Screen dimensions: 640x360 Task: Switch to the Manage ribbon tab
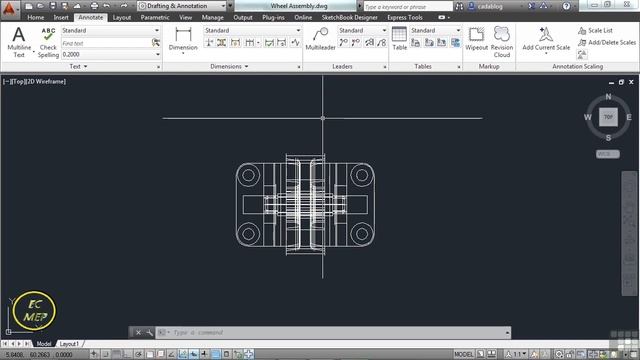[x=212, y=18]
